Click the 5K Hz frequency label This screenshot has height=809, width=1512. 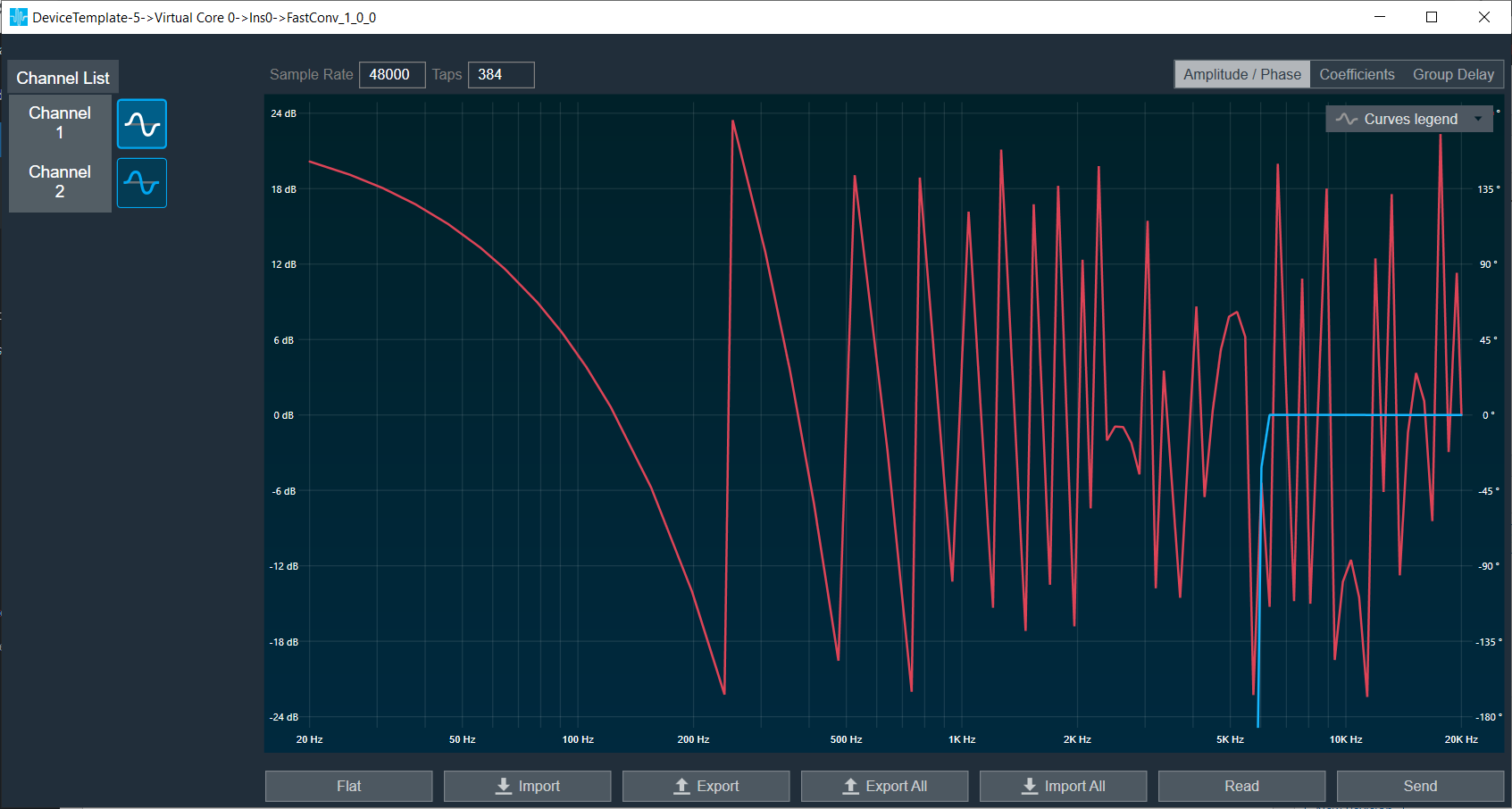point(1230,739)
